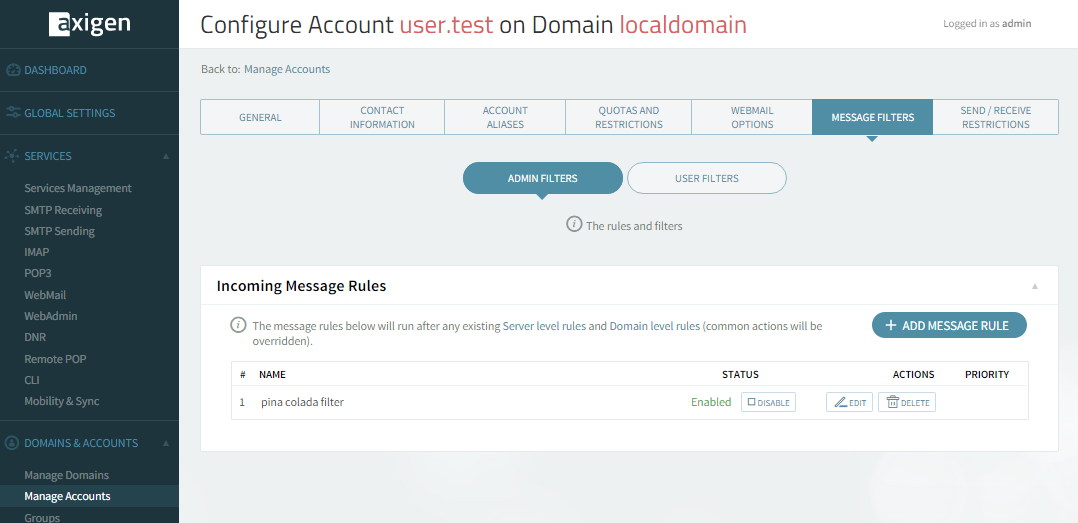Switch to User Filters
Screen dimensions: 1078x523
click(706, 178)
